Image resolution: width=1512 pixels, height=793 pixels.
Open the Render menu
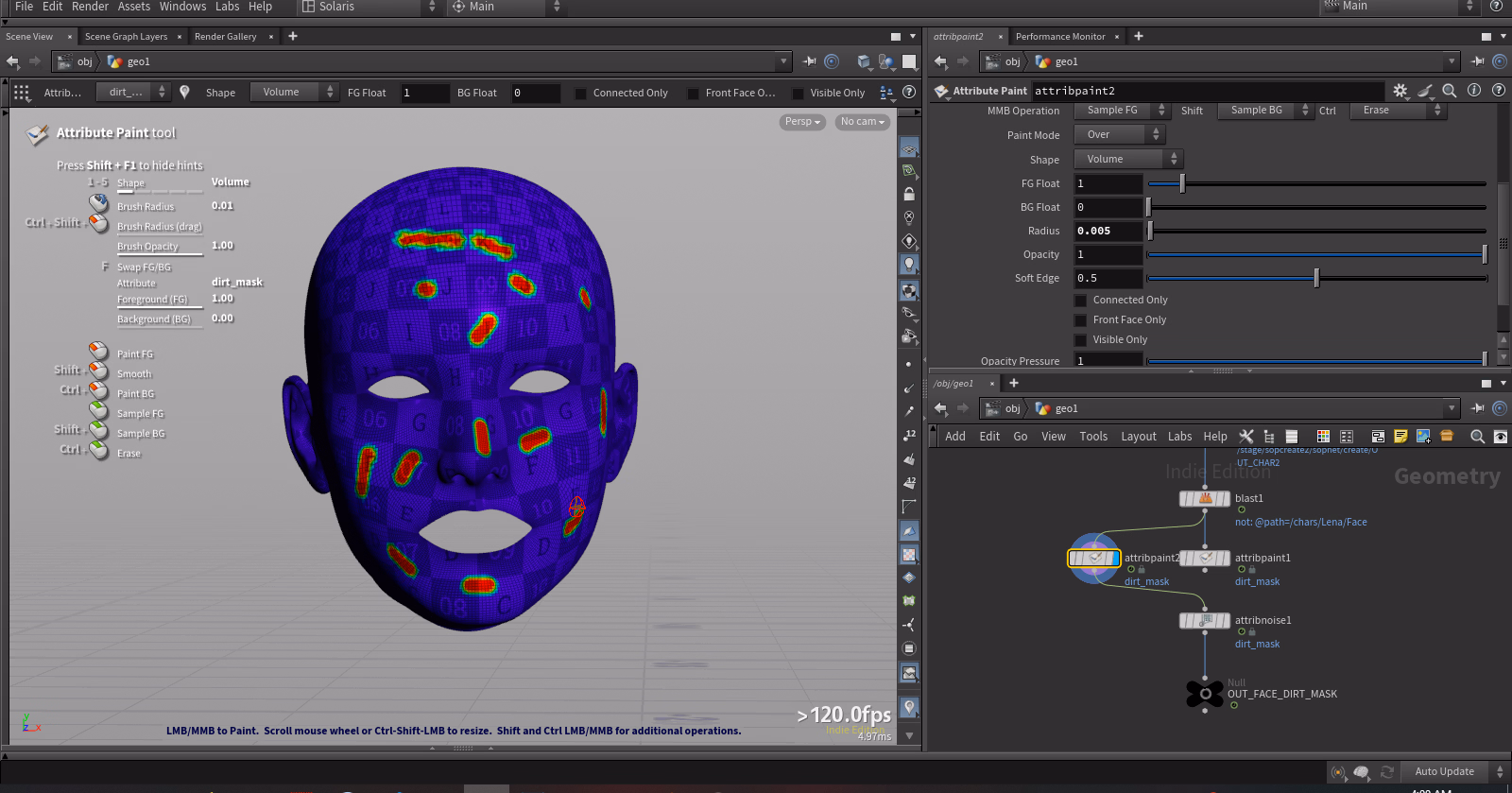tap(90, 7)
